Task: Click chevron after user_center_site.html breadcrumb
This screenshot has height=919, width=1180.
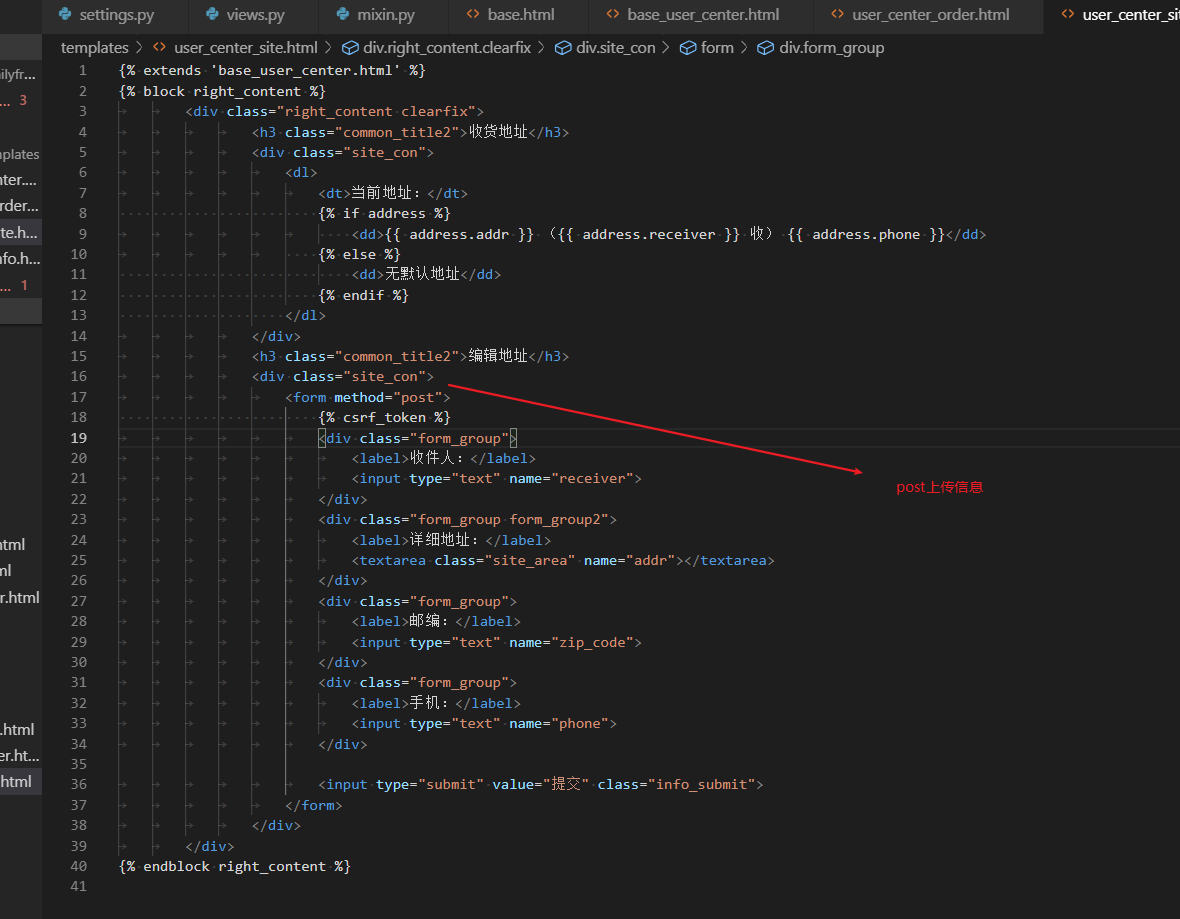Action: click(x=328, y=47)
